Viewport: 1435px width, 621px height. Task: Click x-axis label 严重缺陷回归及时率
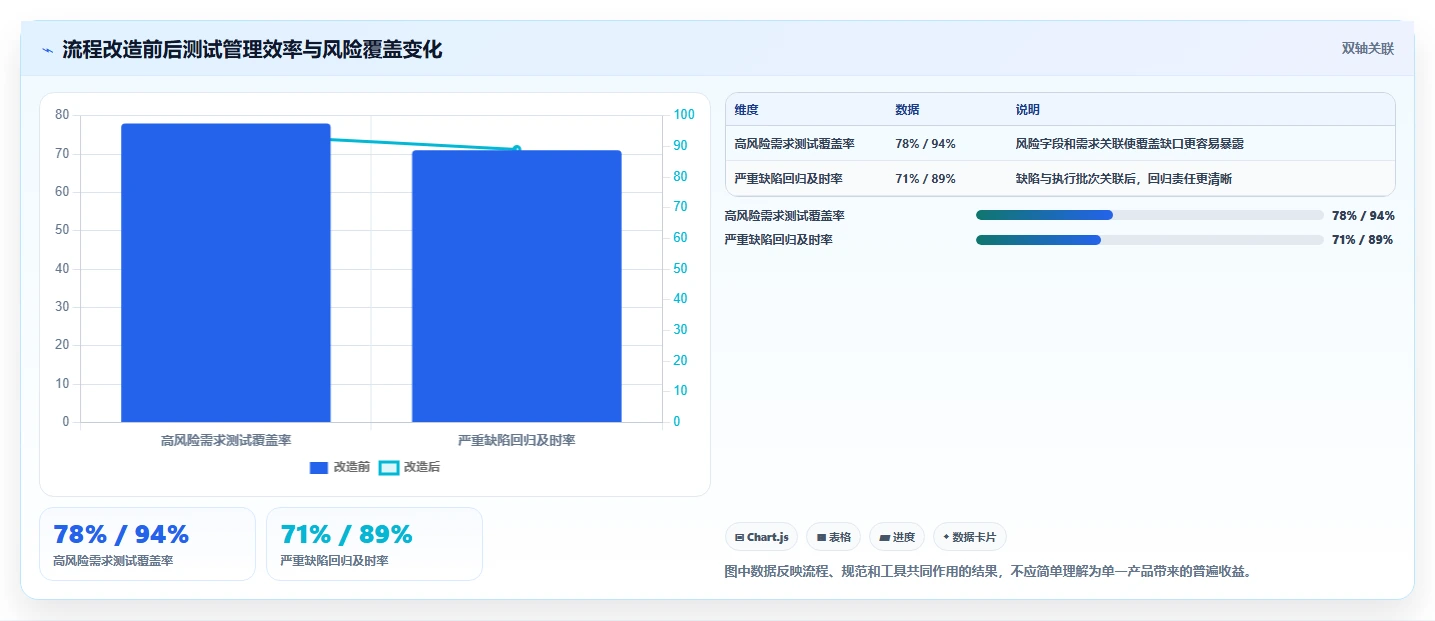517,440
